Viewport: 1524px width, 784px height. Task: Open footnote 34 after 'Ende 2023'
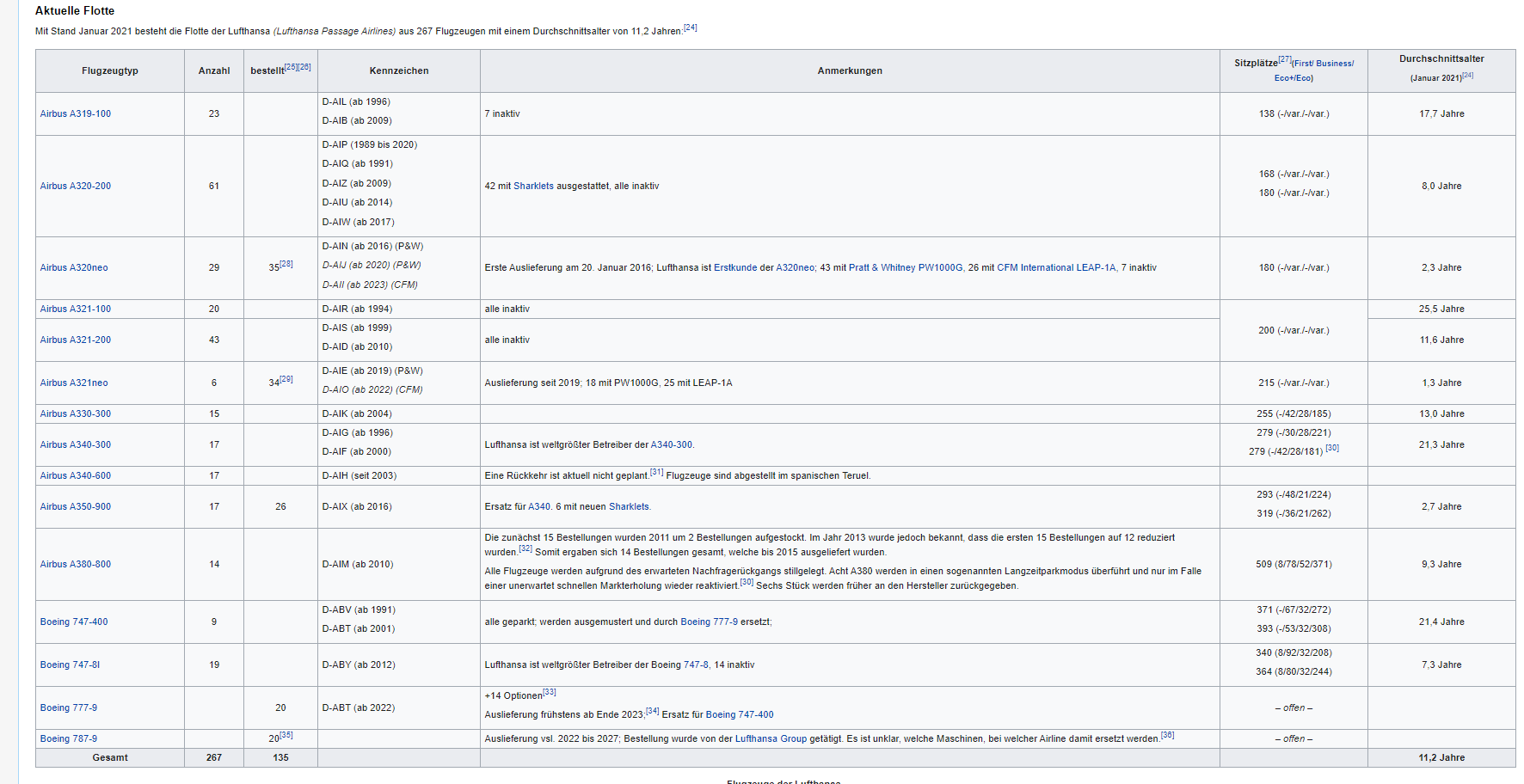pyautogui.click(x=653, y=711)
